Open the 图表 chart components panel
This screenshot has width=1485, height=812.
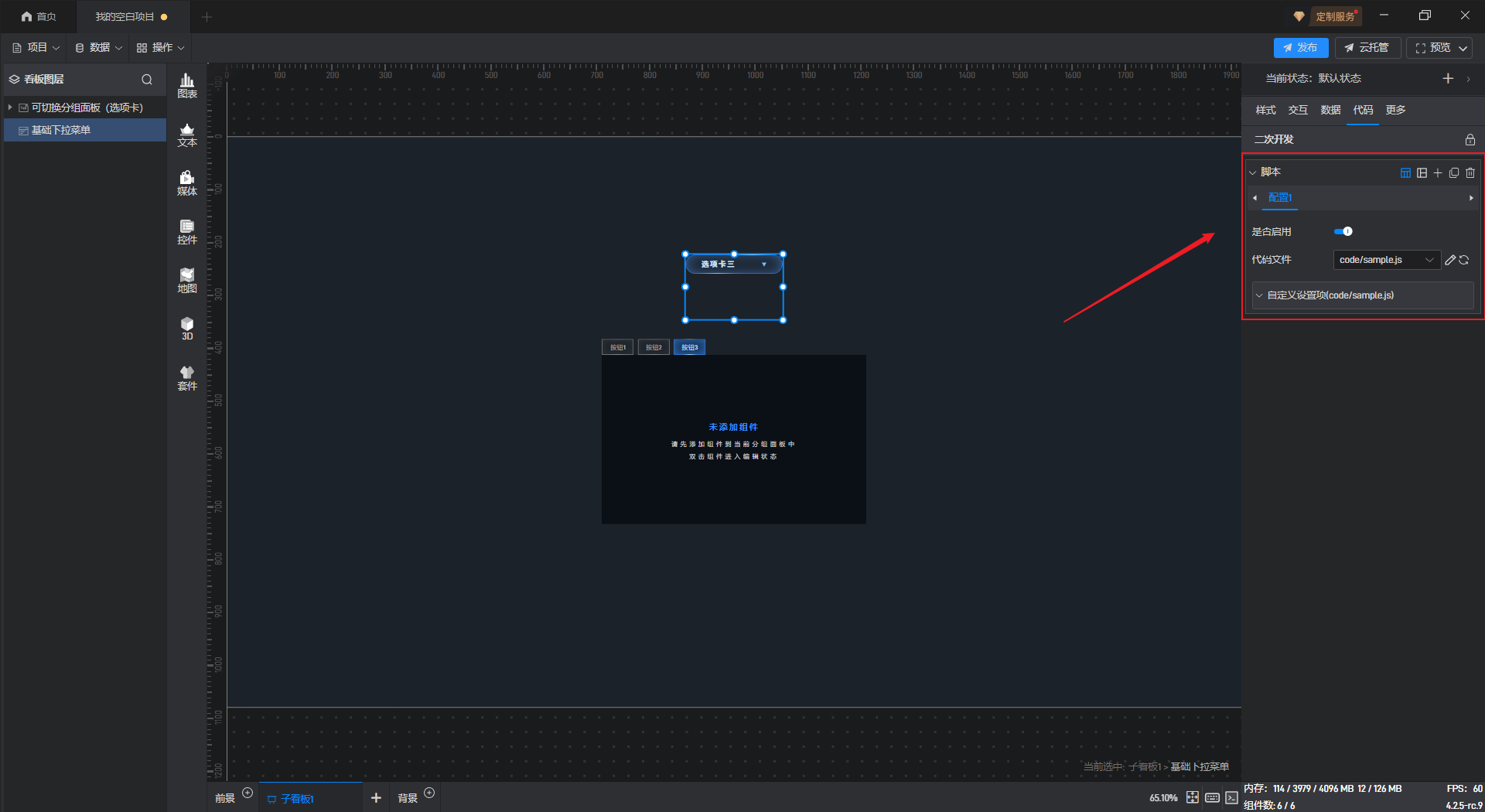pyautogui.click(x=187, y=86)
